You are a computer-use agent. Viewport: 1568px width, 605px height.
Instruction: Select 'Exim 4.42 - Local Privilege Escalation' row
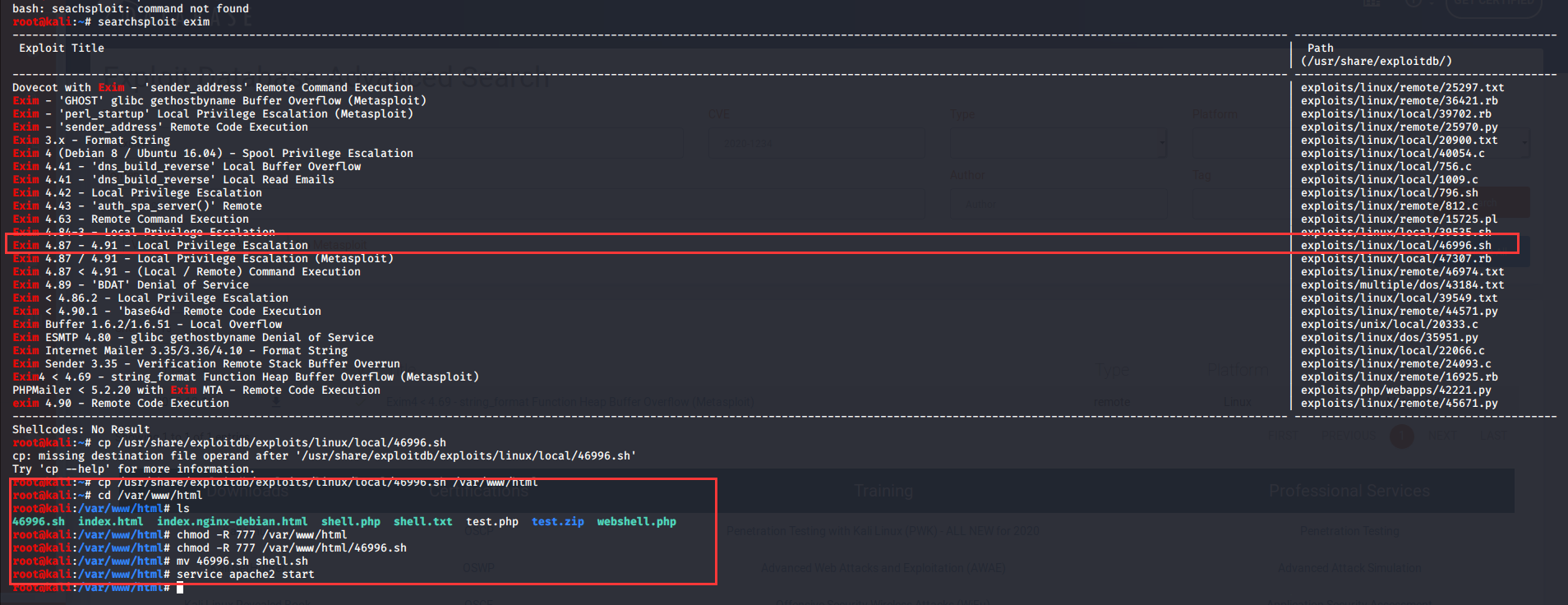point(137,193)
